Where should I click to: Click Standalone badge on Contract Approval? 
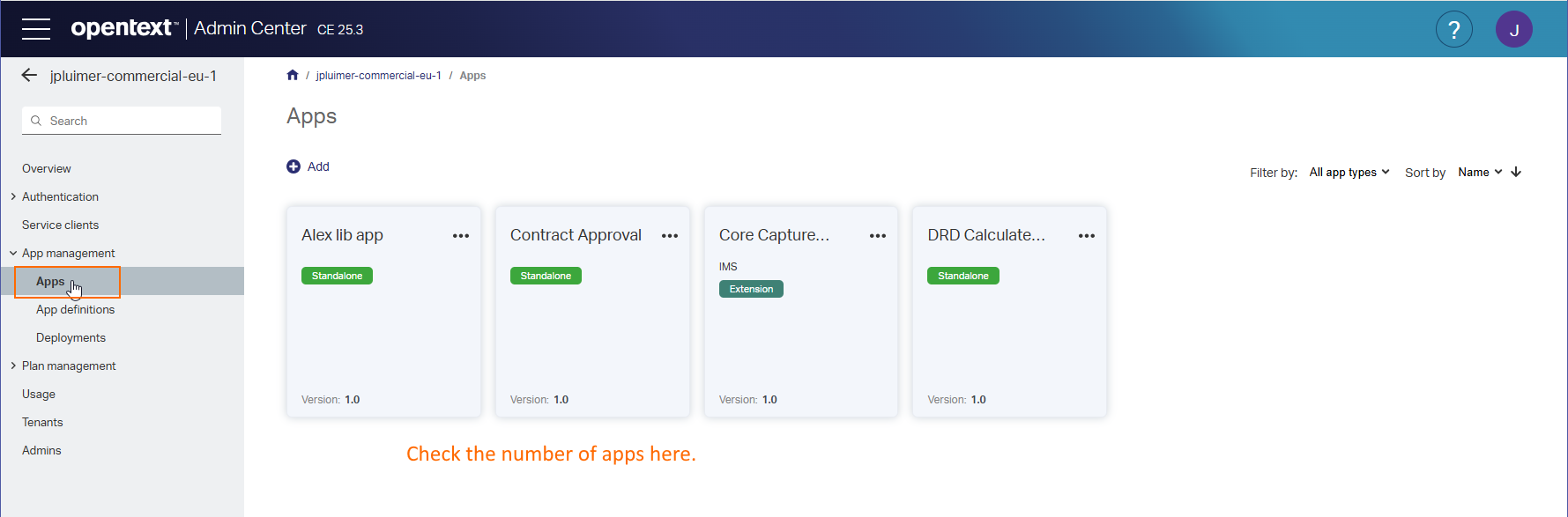[x=546, y=276]
